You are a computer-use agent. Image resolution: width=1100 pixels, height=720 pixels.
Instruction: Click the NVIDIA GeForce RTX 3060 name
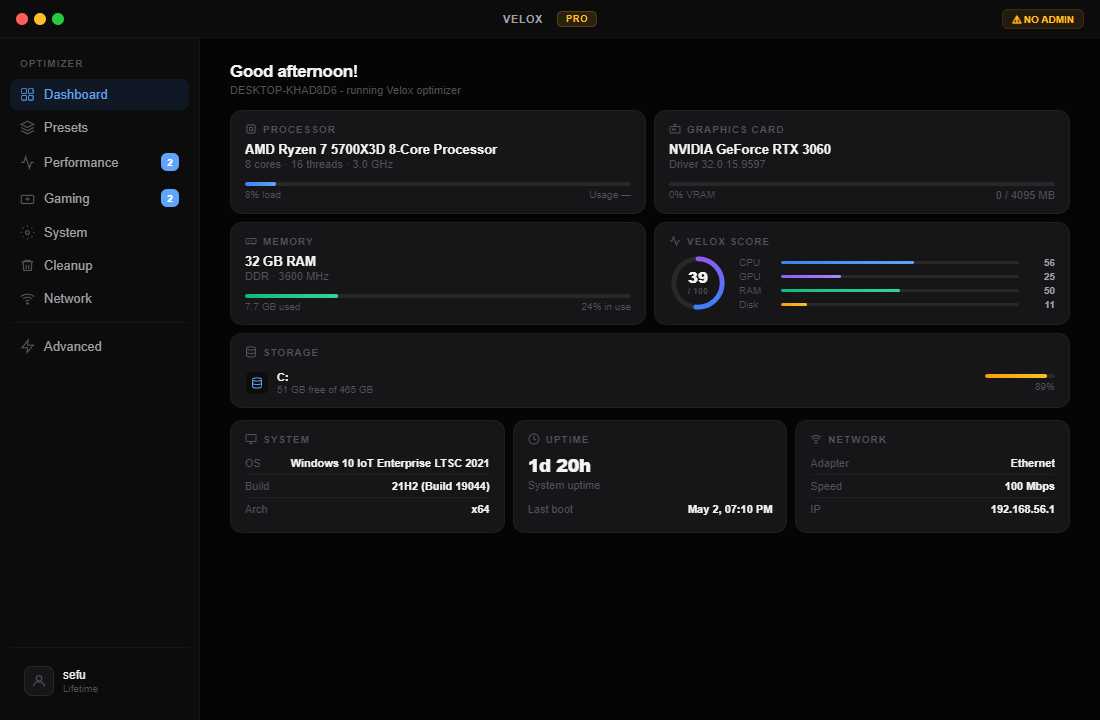[749, 149]
